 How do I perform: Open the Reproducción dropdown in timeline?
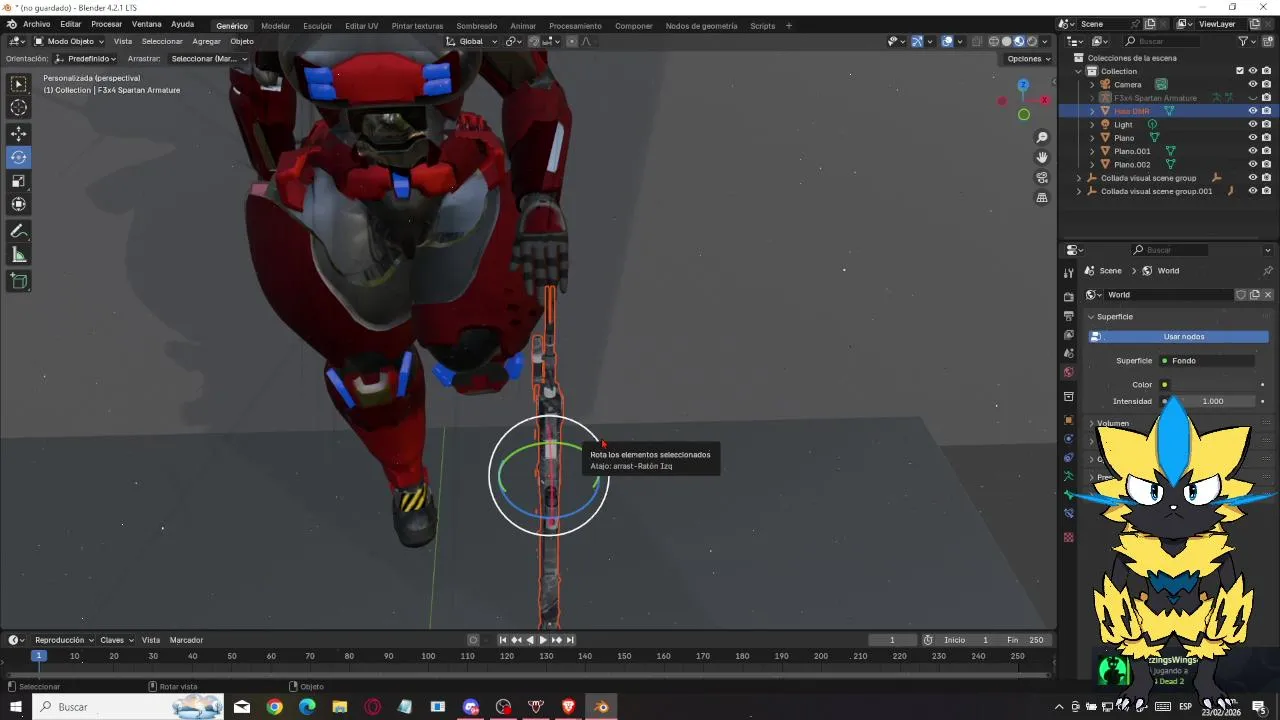click(x=64, y=640)
